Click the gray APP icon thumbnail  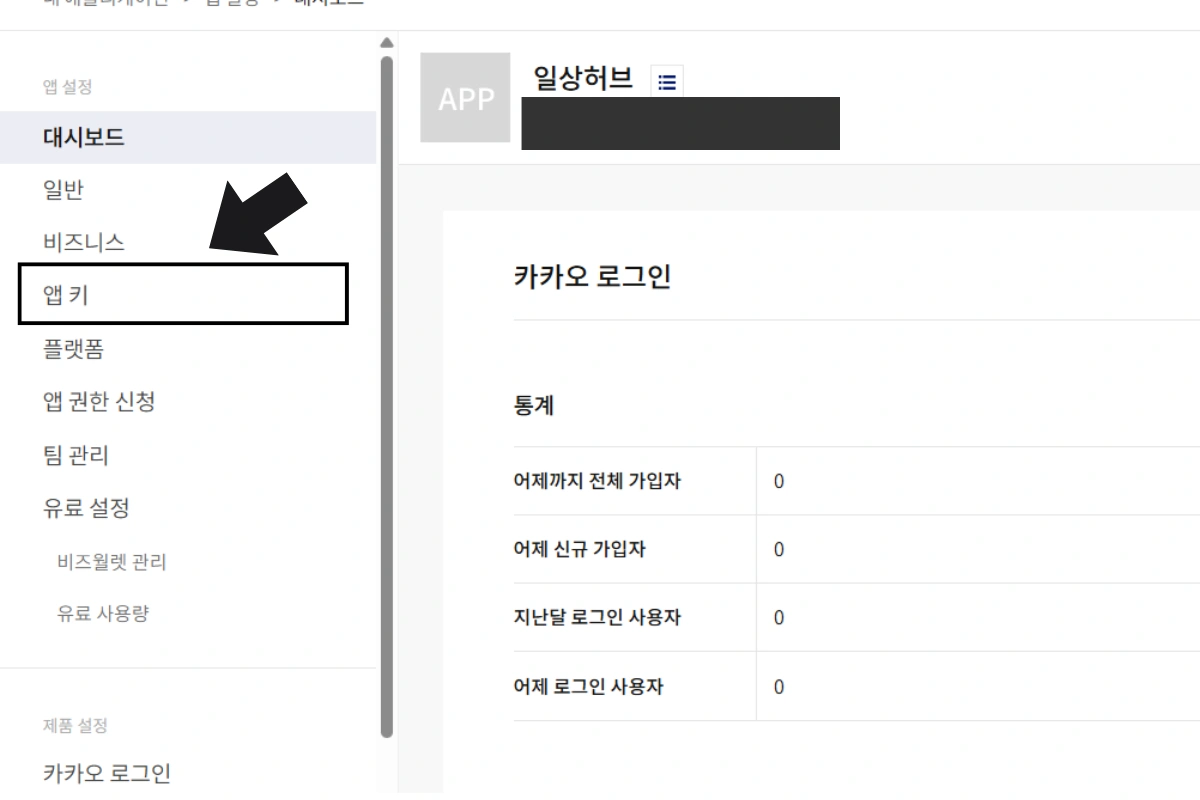point(465,98)
